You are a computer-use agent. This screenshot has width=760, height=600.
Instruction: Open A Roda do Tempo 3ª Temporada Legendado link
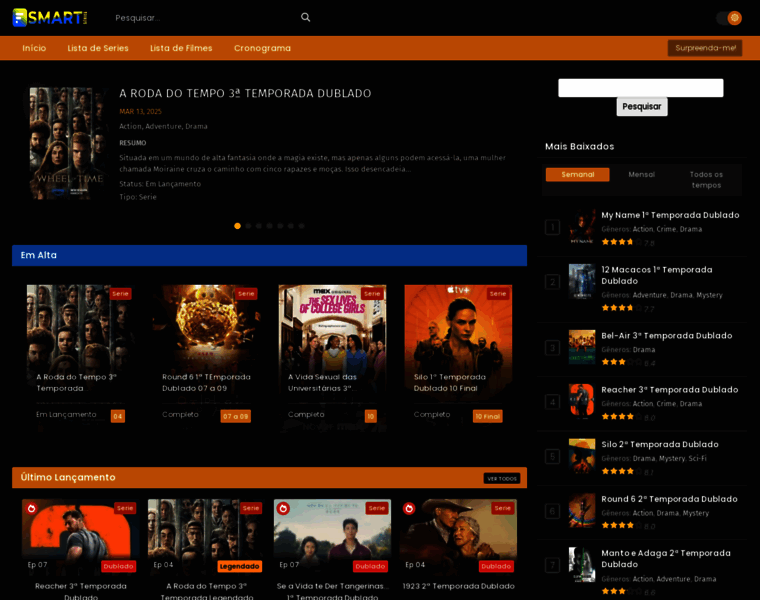coord(206,591)
